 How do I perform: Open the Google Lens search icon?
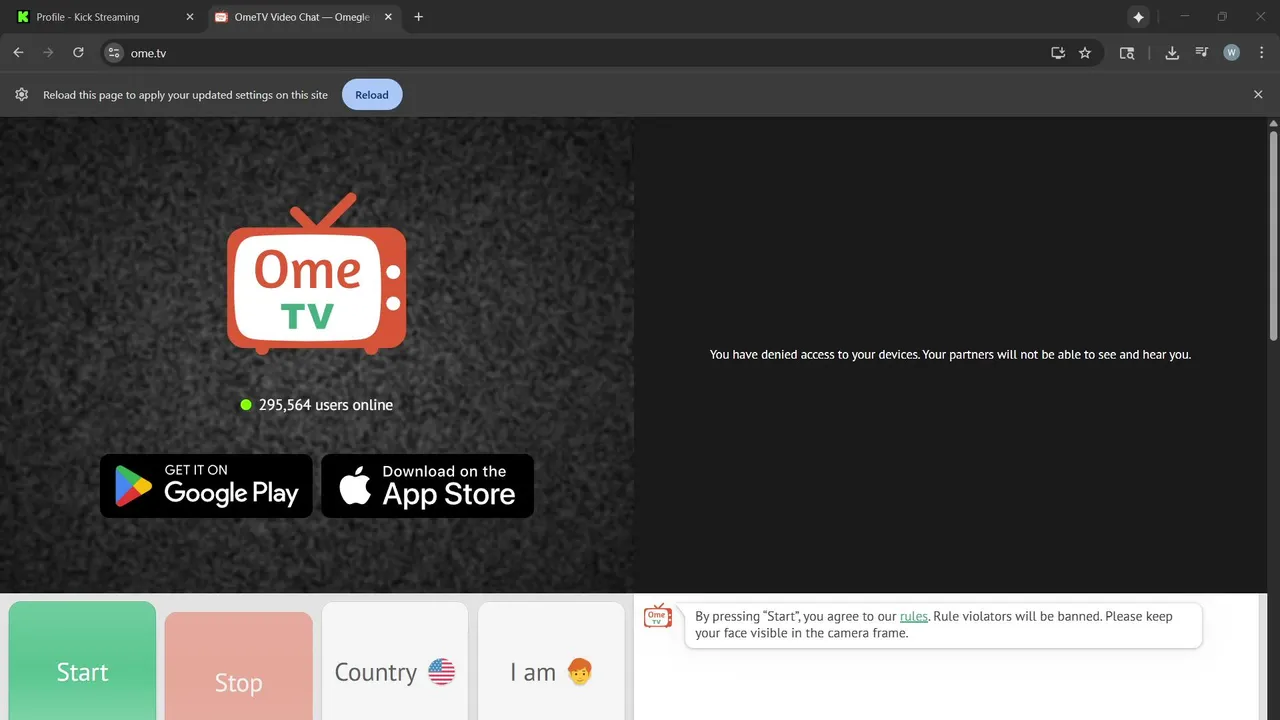tap(1127, 53)
